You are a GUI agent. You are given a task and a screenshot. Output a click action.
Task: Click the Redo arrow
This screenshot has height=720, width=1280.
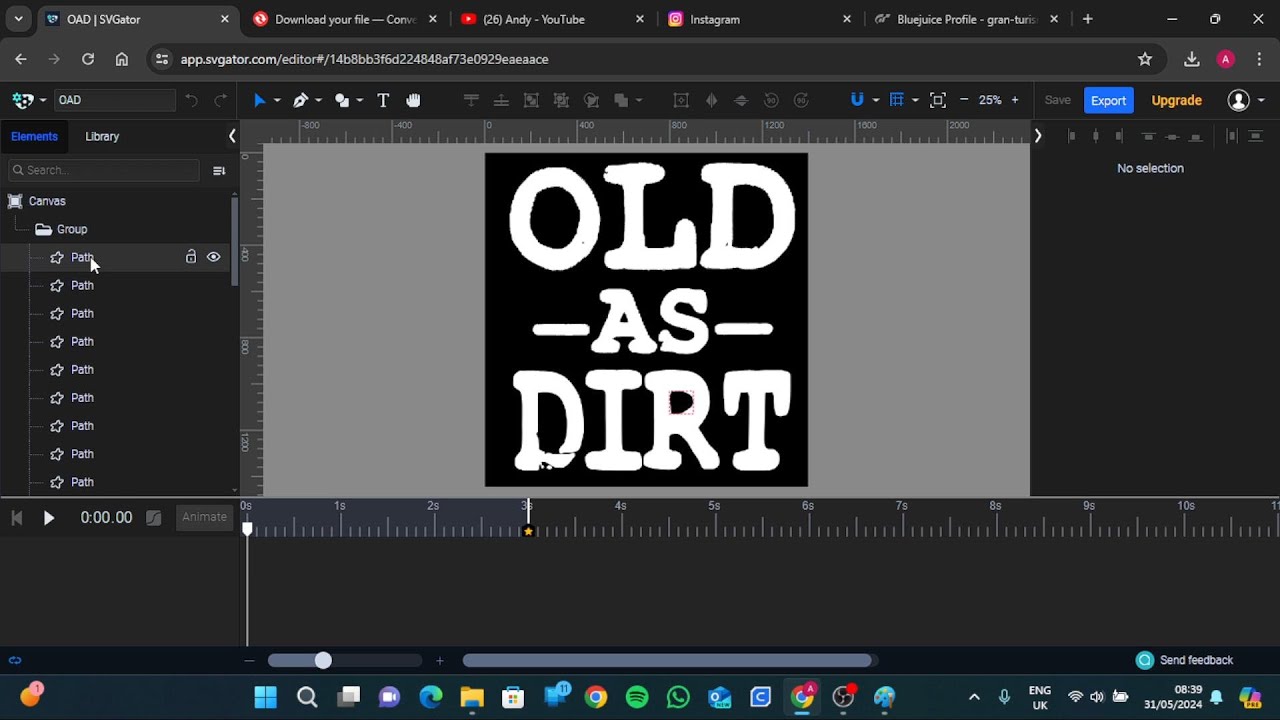point(220,100)
